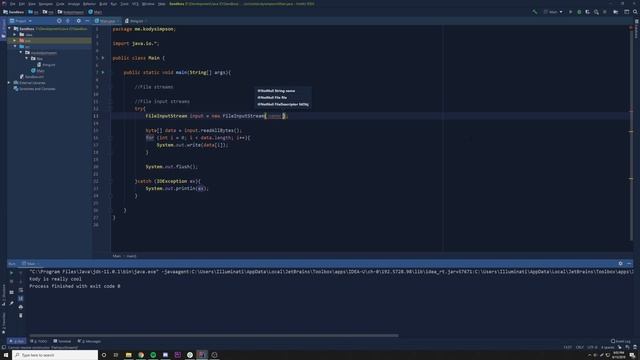Toggle scroll to end in Run console
640x360 pixels.
(21, 298)
